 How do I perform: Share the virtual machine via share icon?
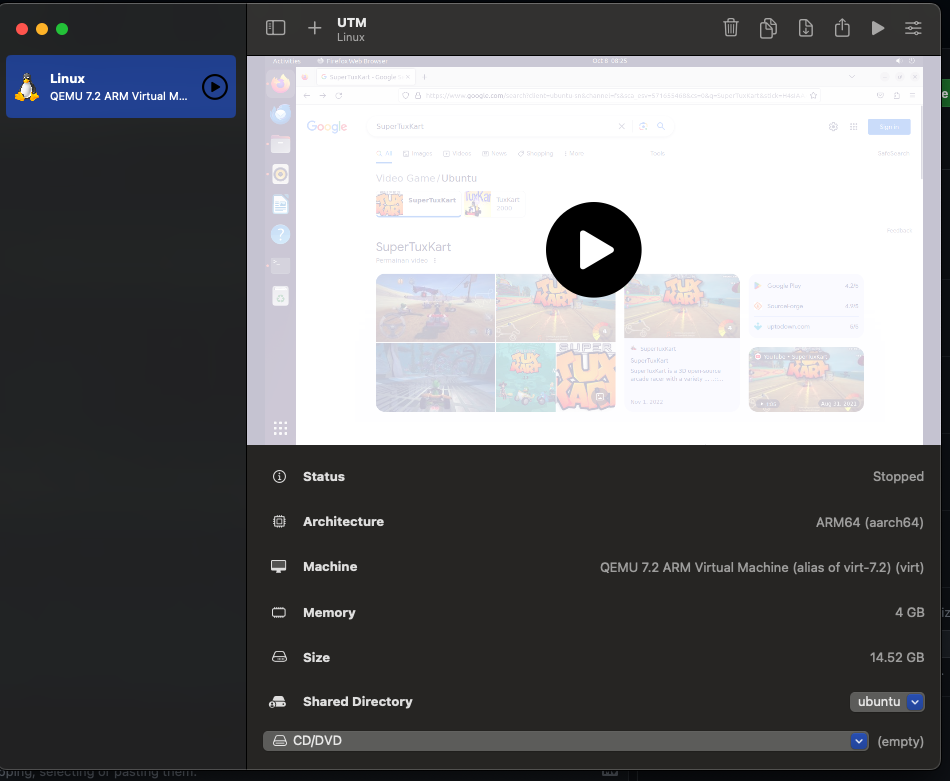pos(841,28)
